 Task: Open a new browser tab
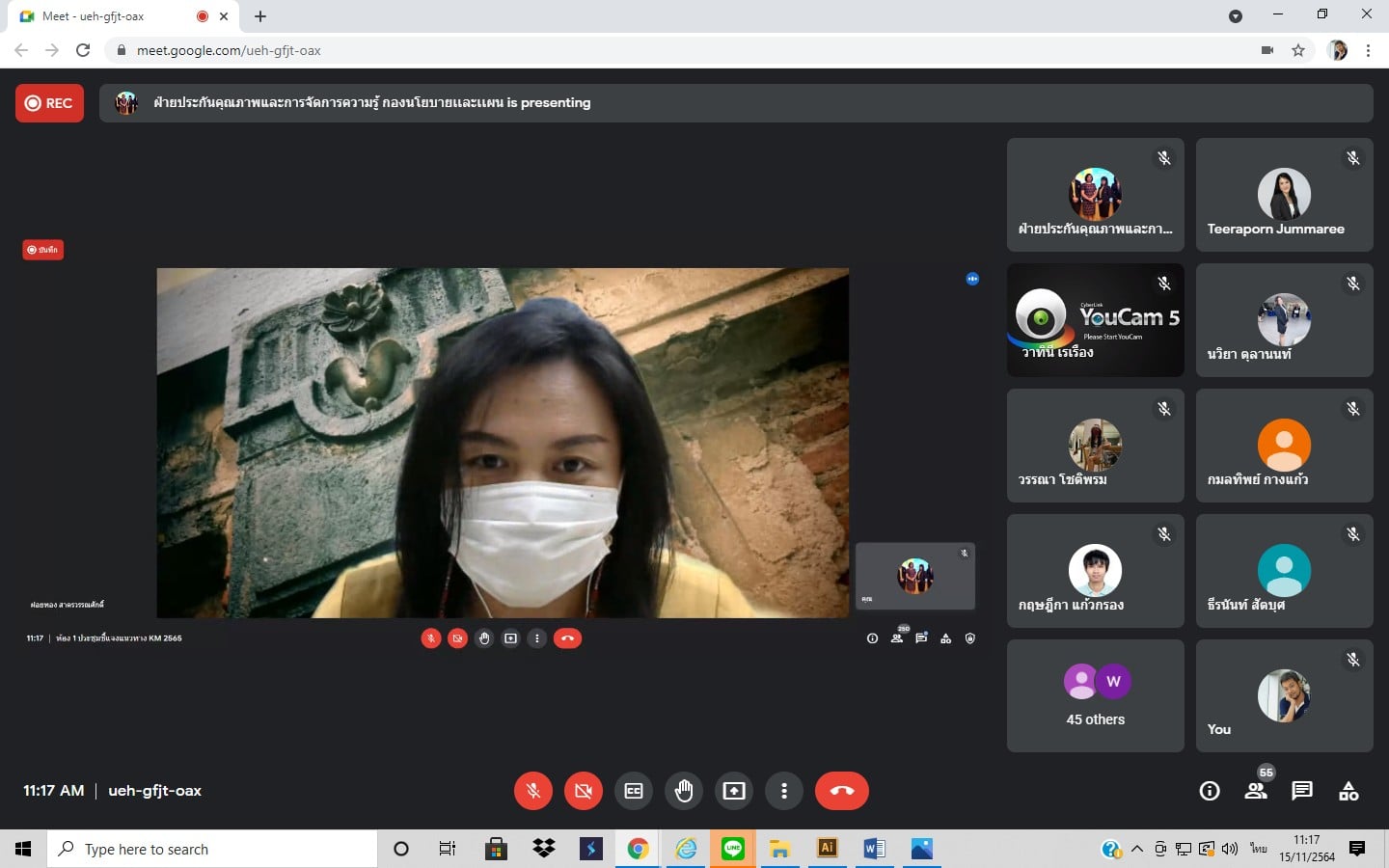(260, 16)
